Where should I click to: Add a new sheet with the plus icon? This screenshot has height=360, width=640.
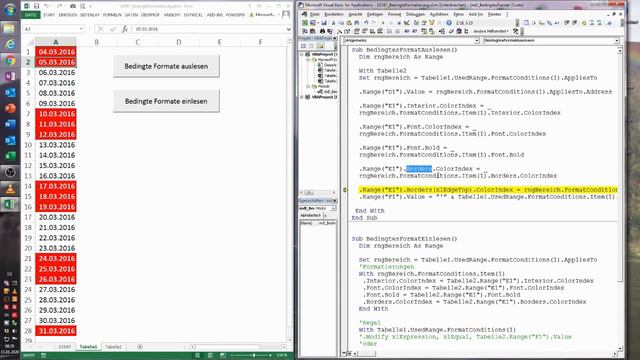tap(140, 347)
